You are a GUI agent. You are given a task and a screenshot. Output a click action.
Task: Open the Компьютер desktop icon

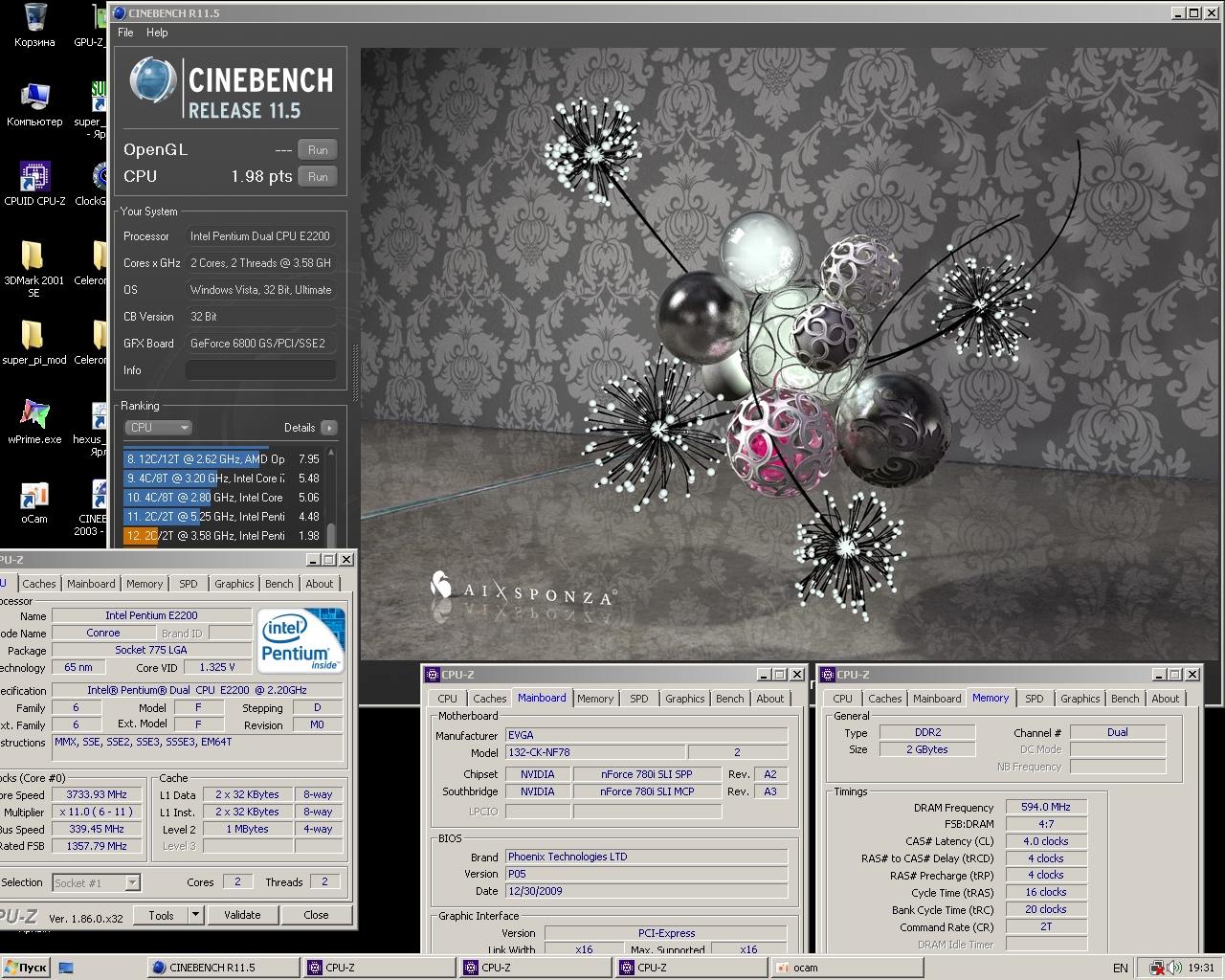point(34,104)
